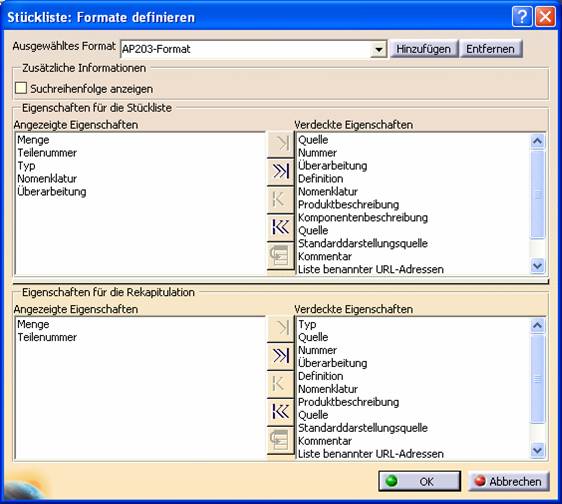Click up arrow of Rekapitulation hidden properties scrollbar
This screenshot has width=562, height=504.
click(x=537, y=325)
